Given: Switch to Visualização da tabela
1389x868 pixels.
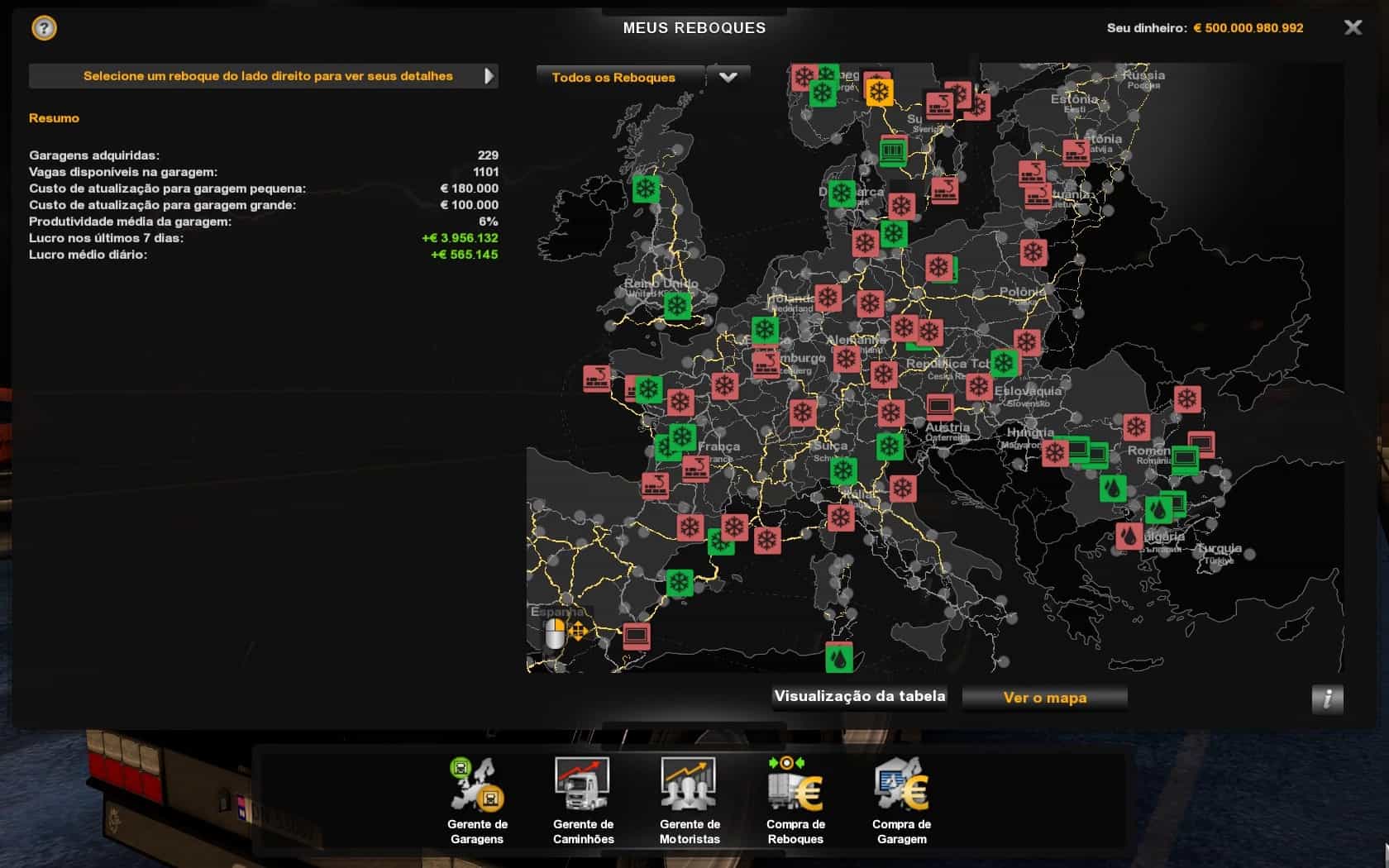Looking at the screenshot, I should [859, 697].
